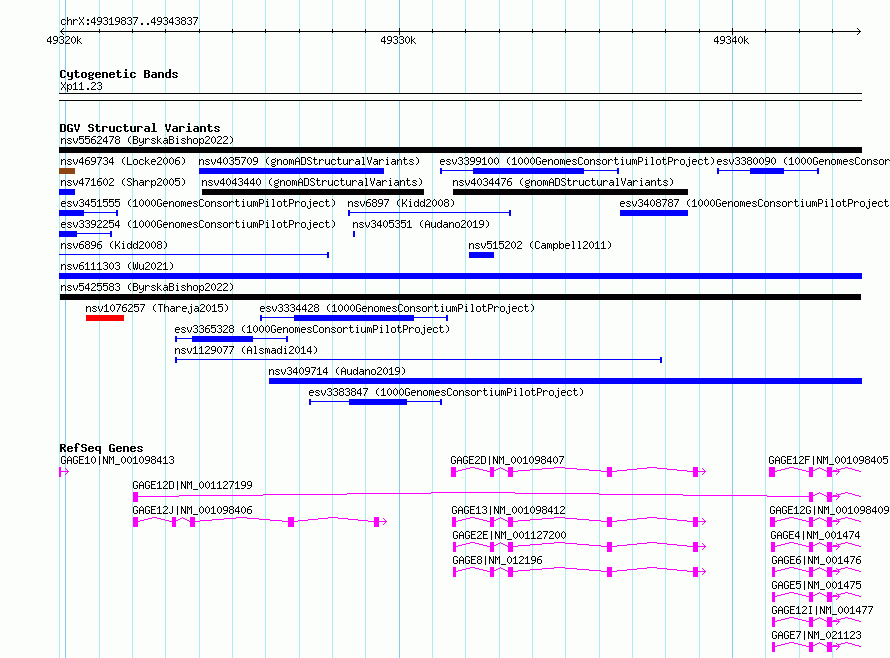The width and height of the screenshot is (890, 658).
Task: Open the GAGE4|NM_001474 gene label
Action: [815, 535]
